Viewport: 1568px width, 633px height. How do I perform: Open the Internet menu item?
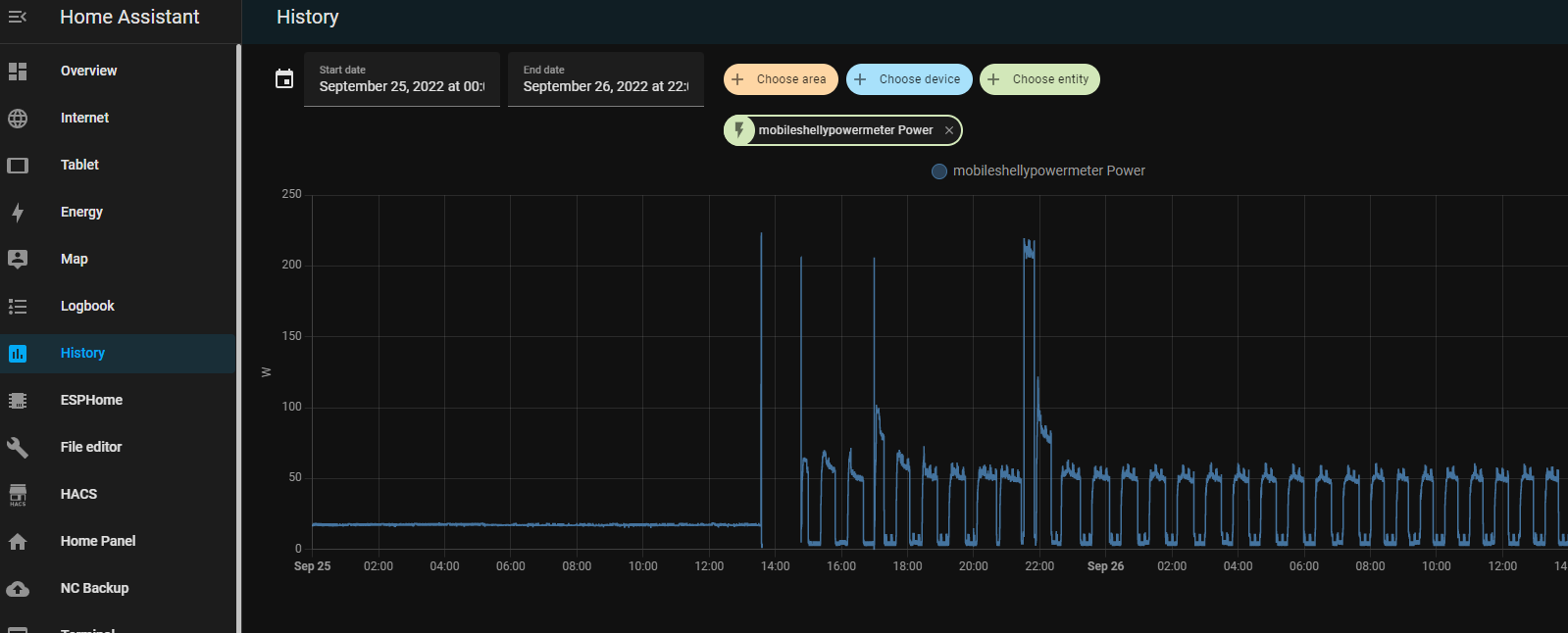[118, 119]
